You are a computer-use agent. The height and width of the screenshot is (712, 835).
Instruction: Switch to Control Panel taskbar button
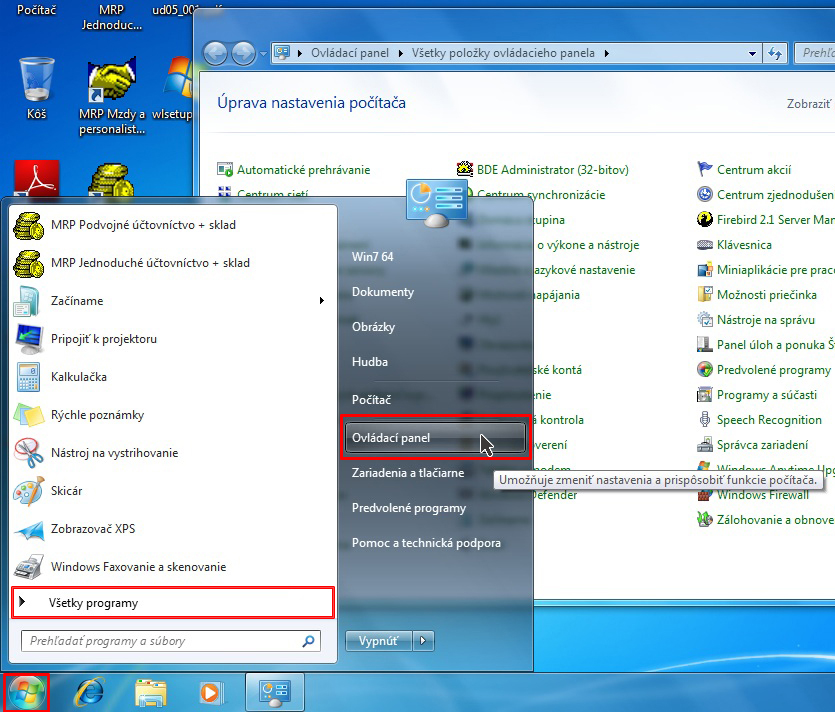tap(275, 692)
